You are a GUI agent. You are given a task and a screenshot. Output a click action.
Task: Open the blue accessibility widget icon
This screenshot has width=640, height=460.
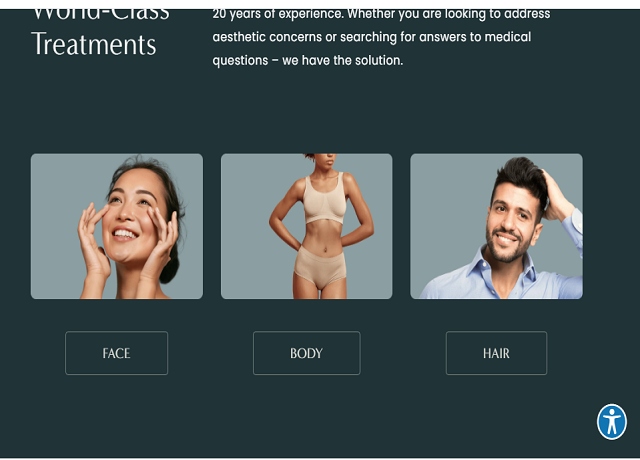[611, 422]
